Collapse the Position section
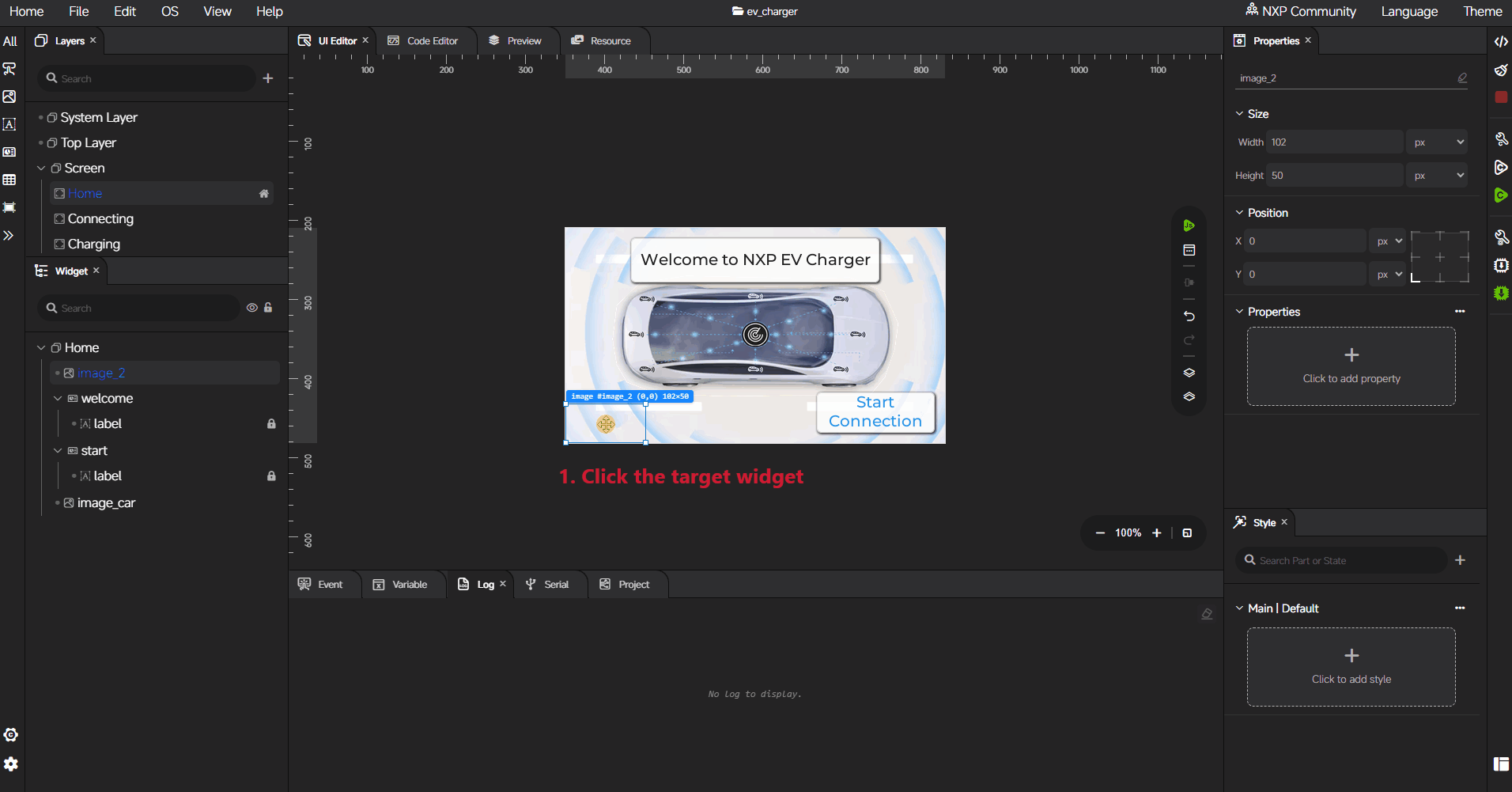Image resolution: width=1512 pixels, height=792 pixels. (x=1239, y=213)
